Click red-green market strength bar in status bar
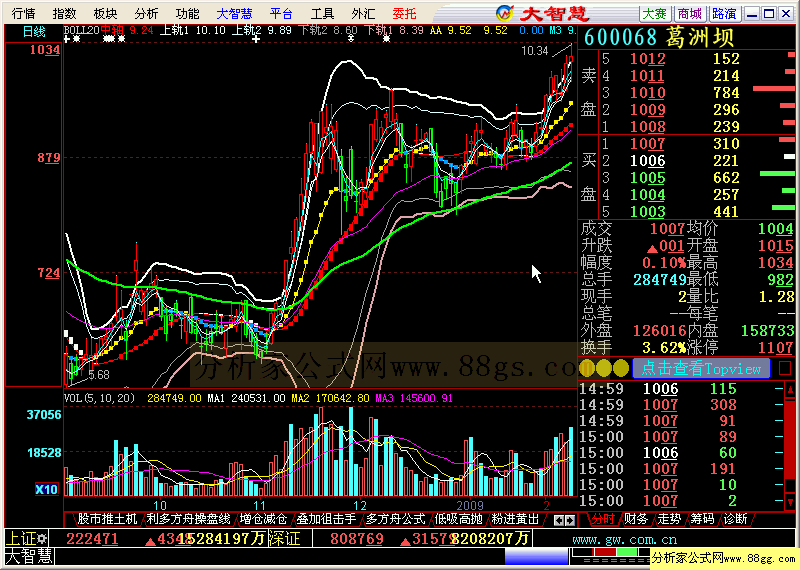The height and width of the screenshot is (570, 800). [x=610, y=553]
